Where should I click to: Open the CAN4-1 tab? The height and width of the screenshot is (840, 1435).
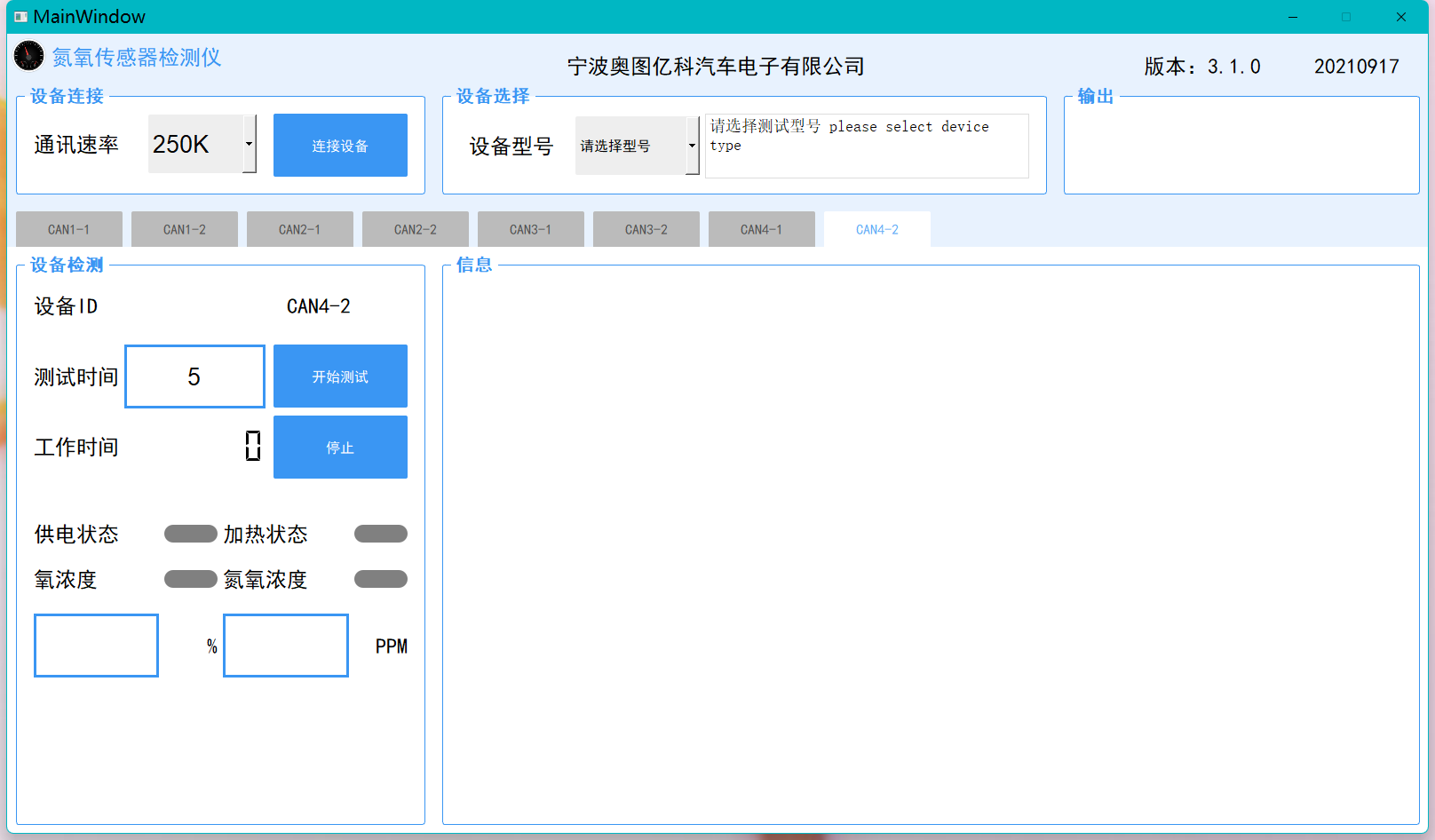761,229
